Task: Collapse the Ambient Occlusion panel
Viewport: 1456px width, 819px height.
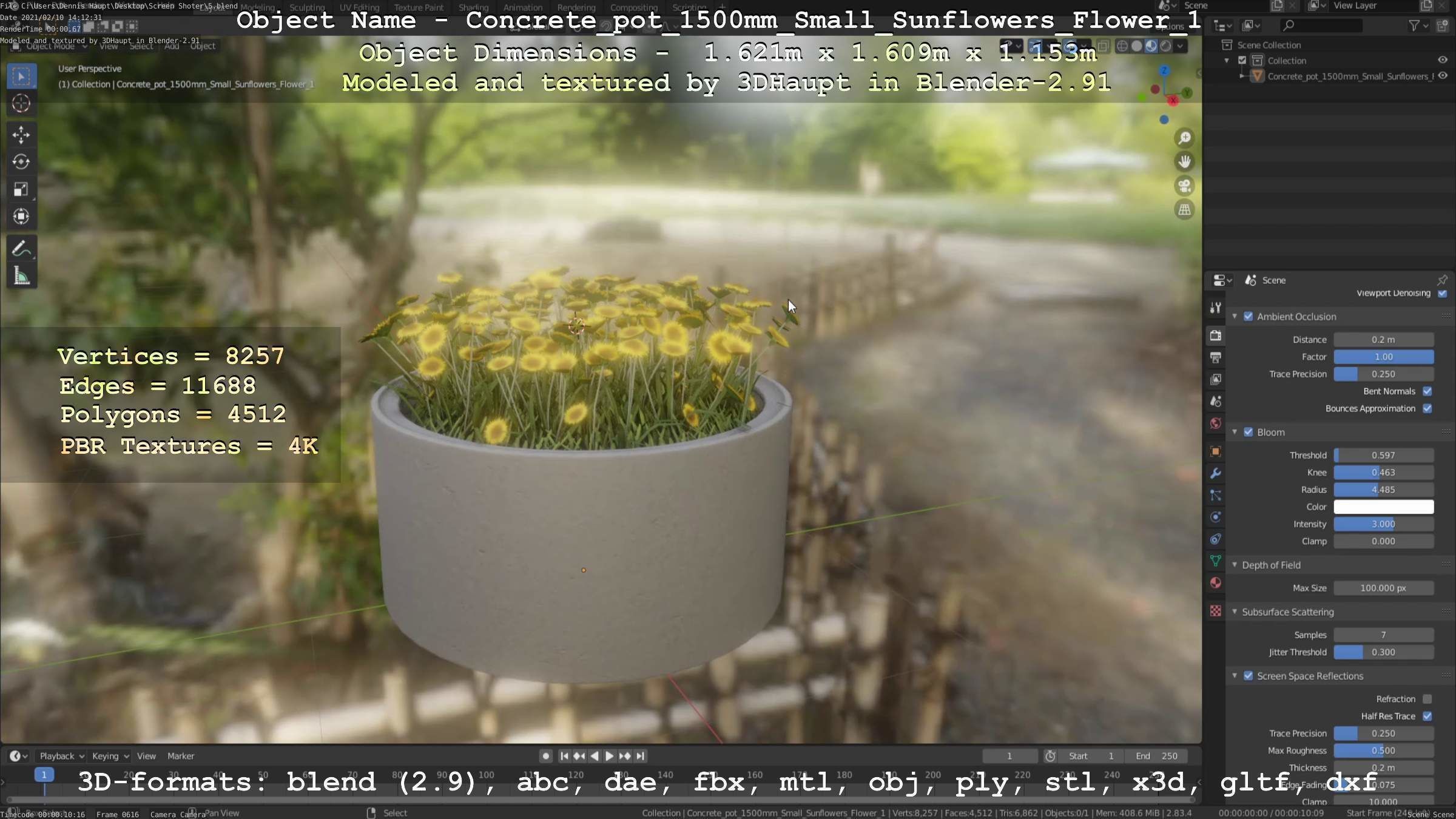Action: pos(1234,317)
